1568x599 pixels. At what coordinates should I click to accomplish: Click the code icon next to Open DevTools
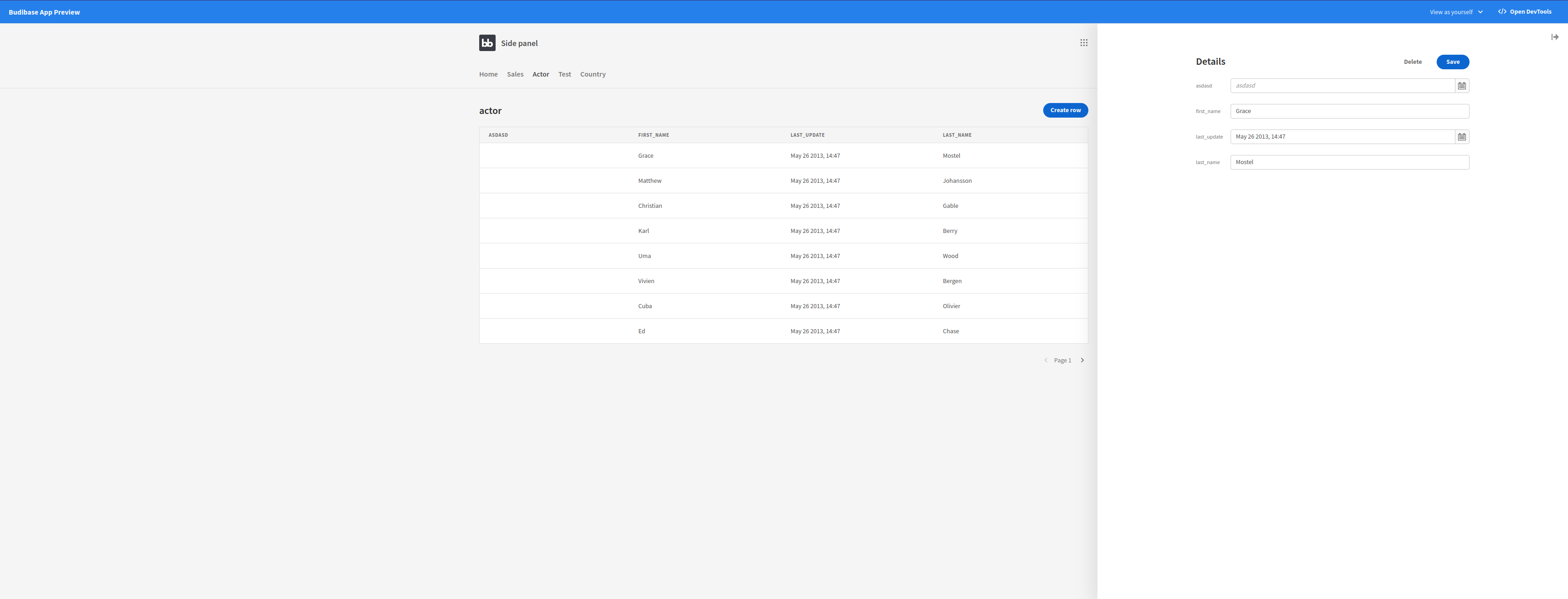point(1501,11)
